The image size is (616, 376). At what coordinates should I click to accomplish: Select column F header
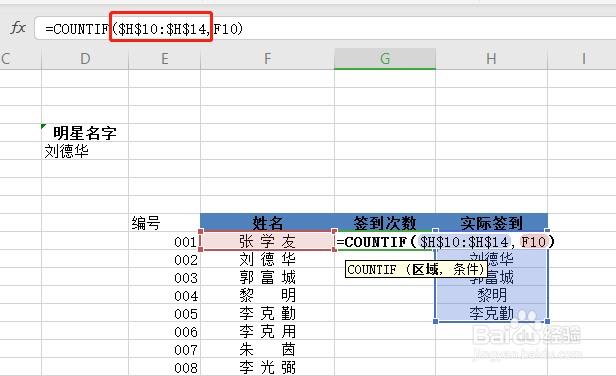[x=268, y=59]
